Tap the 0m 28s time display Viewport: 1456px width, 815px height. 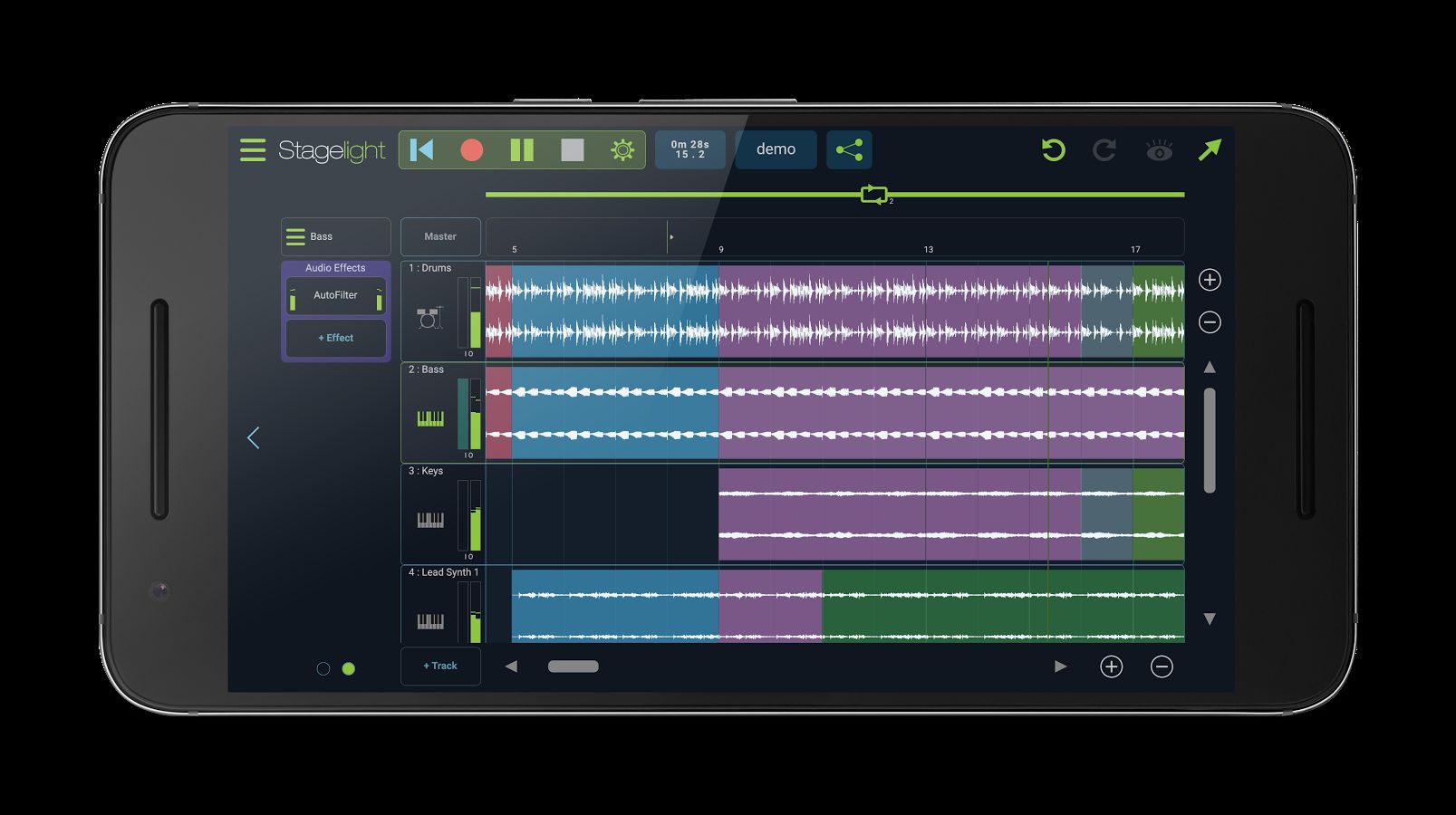[690, 150]
